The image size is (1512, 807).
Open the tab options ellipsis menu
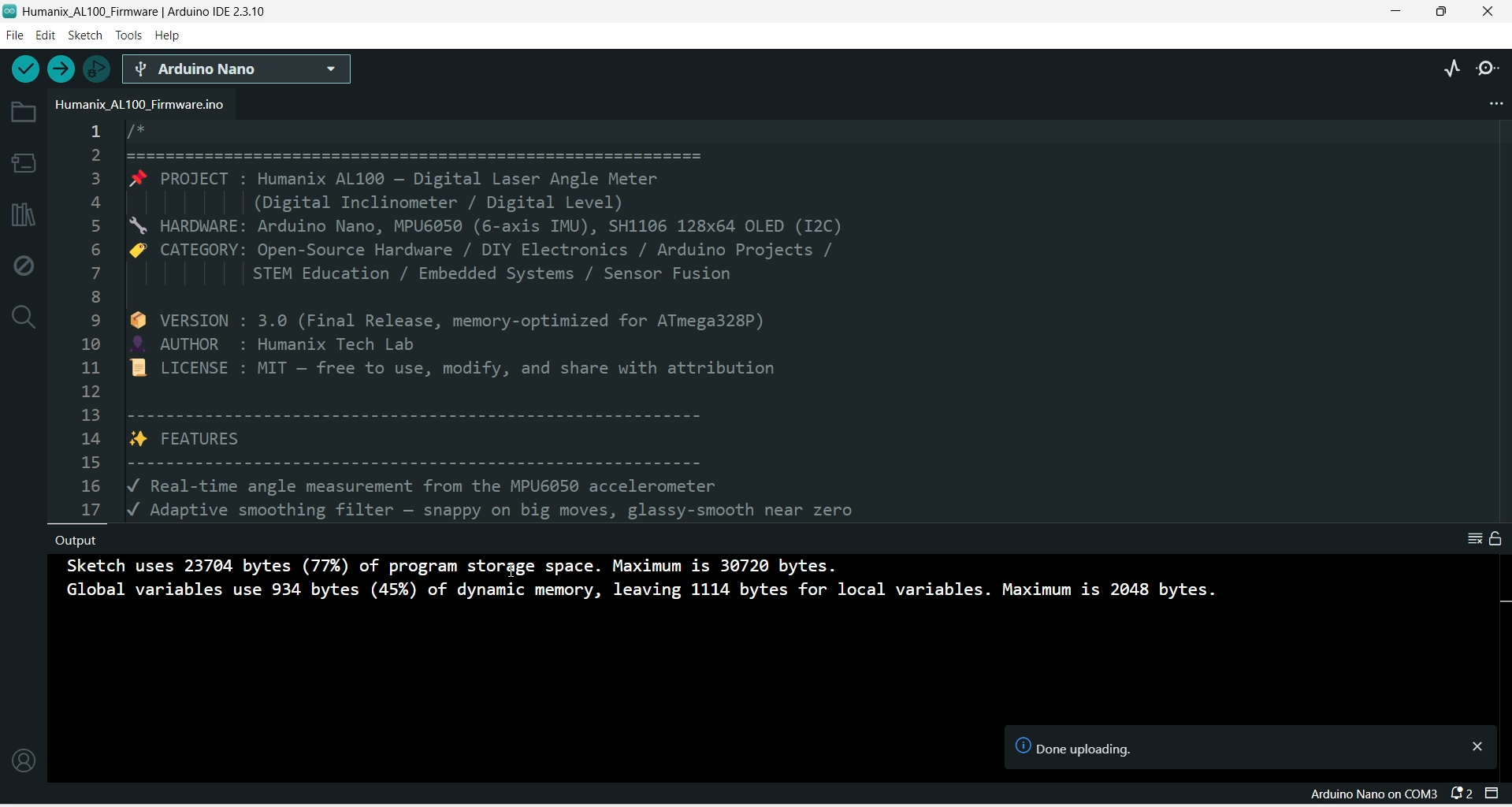1495,105
